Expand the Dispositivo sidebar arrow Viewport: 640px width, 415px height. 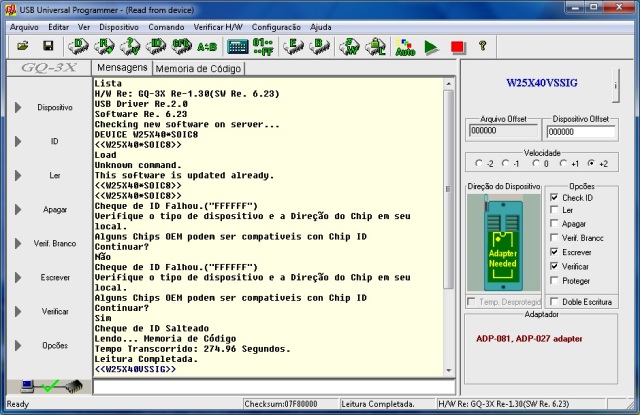[x=18, y=108]
